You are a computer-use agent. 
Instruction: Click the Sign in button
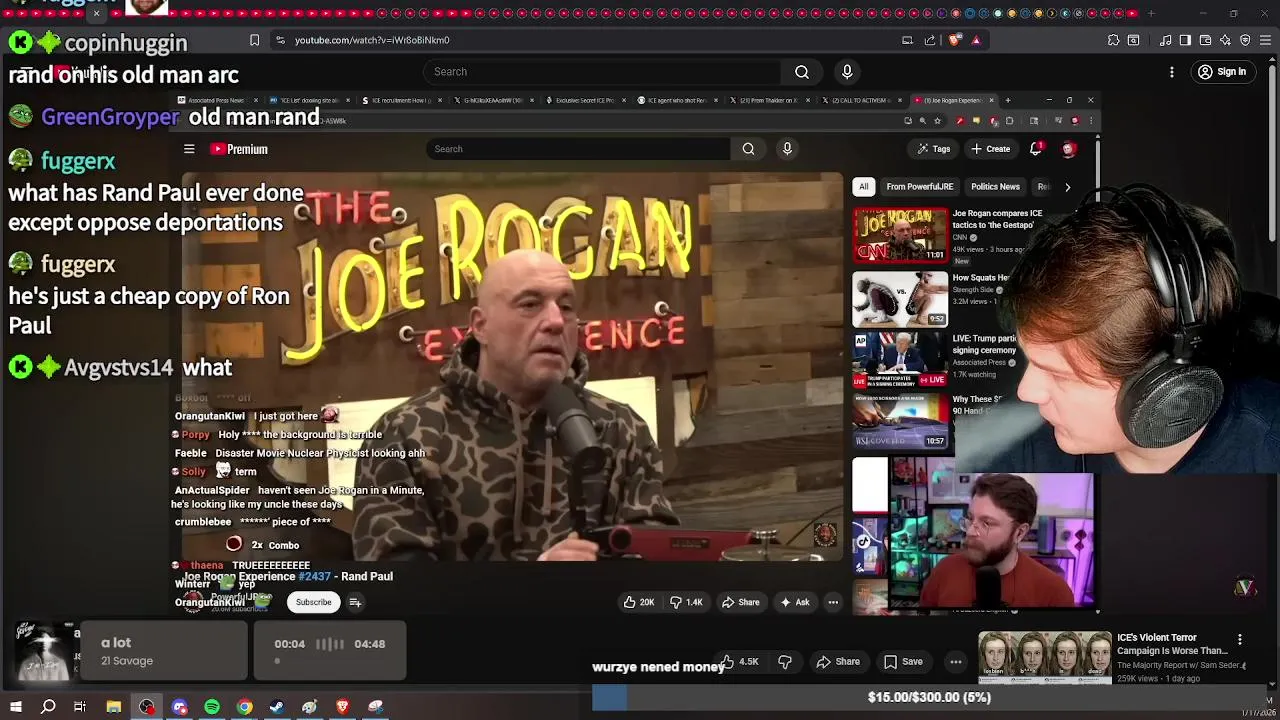pos(1222,72)
